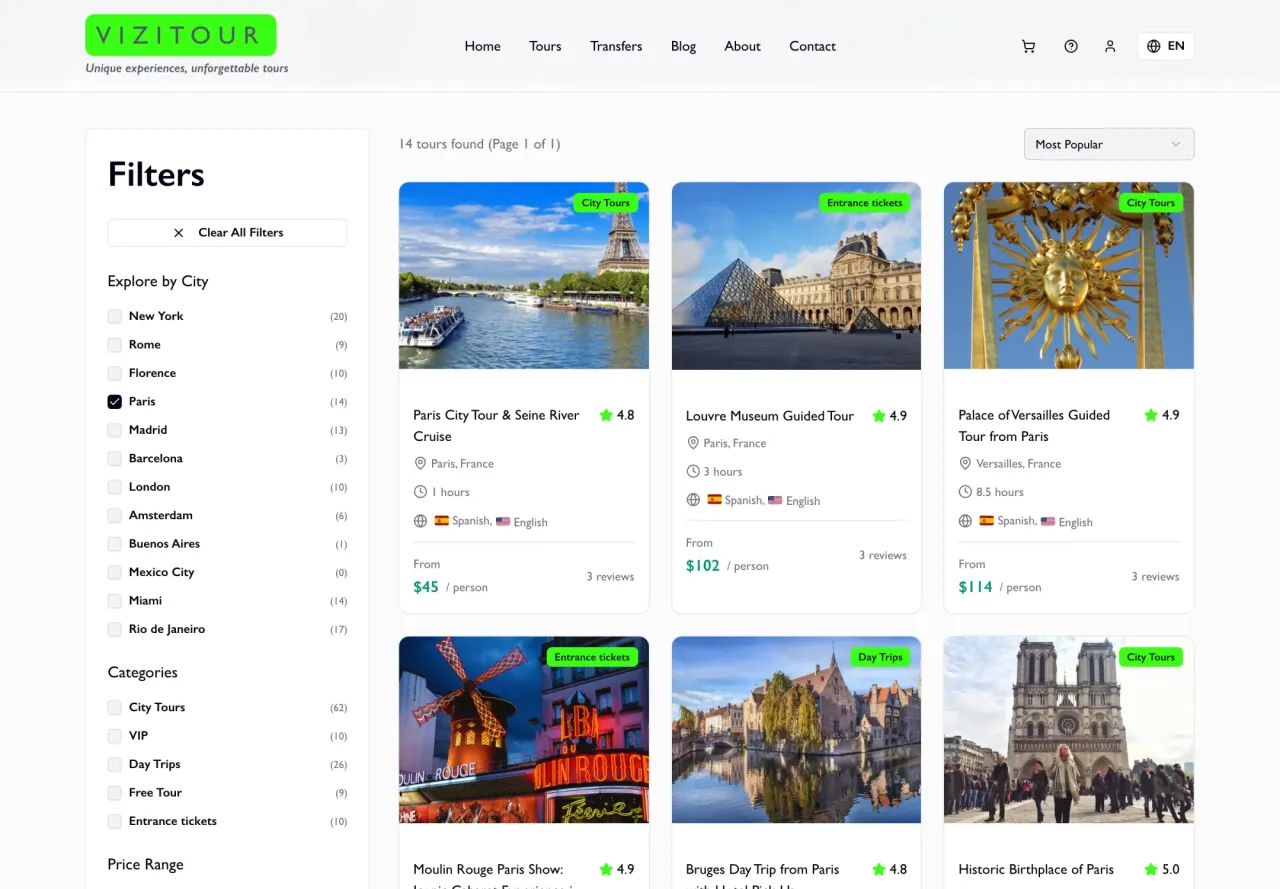This screenshot has width=1280, height=889.
Task: Open the user account icon
Action: pos(1110,46)
